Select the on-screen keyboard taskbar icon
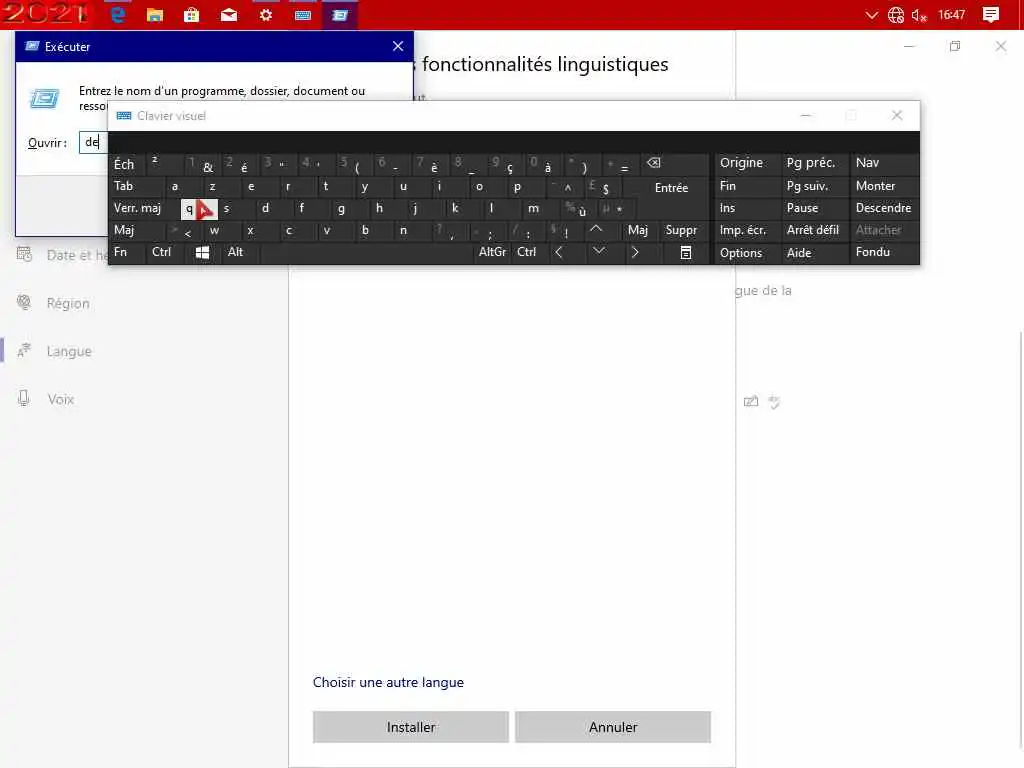 coord(303,15)
